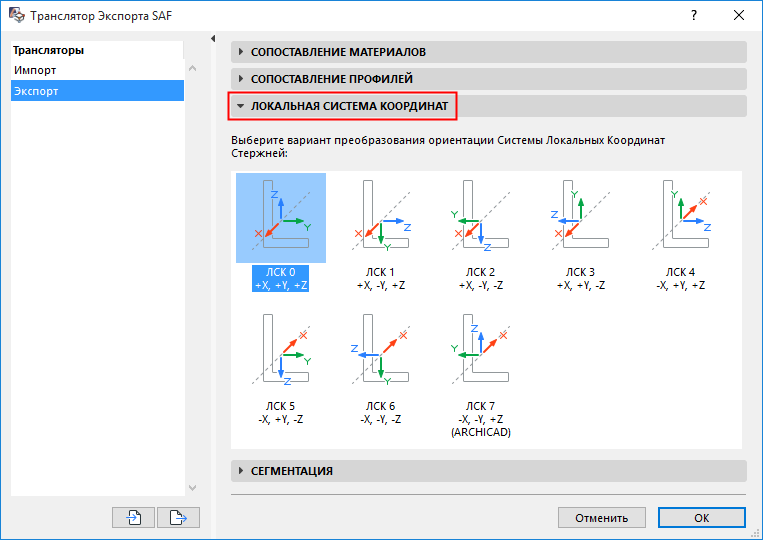This screenshot has height=540, width=763.
Task: Select the ЛСК 7 (ARCHICAD) orientation icon
Action: click(481, 351)
